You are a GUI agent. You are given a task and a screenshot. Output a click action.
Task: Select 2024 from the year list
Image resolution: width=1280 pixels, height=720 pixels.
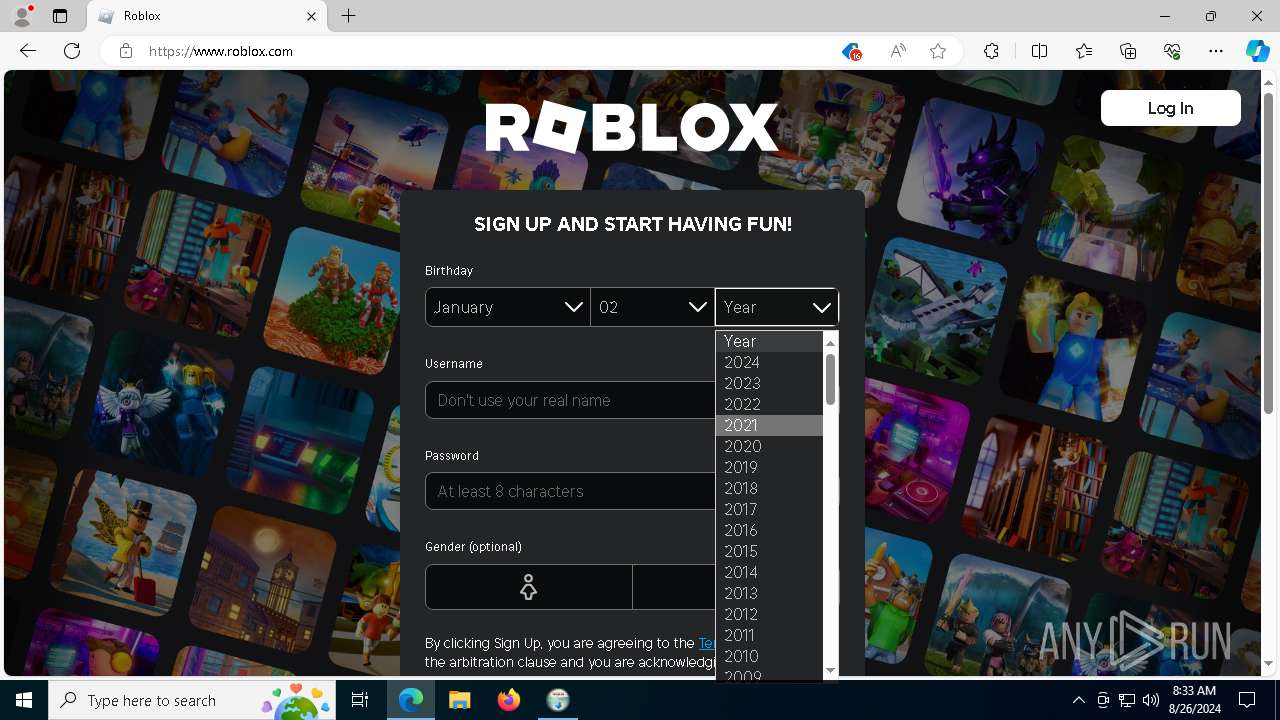769,362
